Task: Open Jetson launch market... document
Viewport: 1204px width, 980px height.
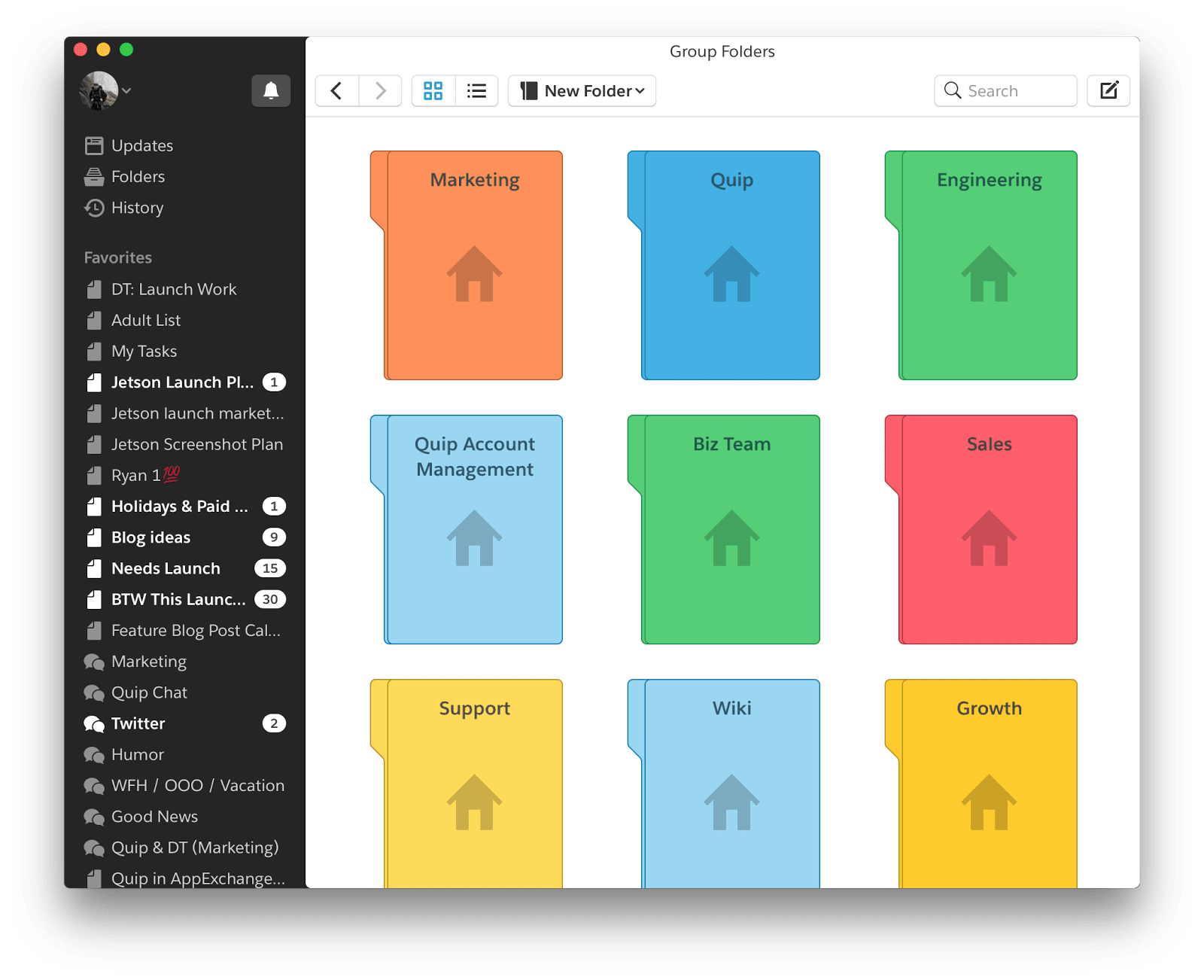Action: click(185, 413)
